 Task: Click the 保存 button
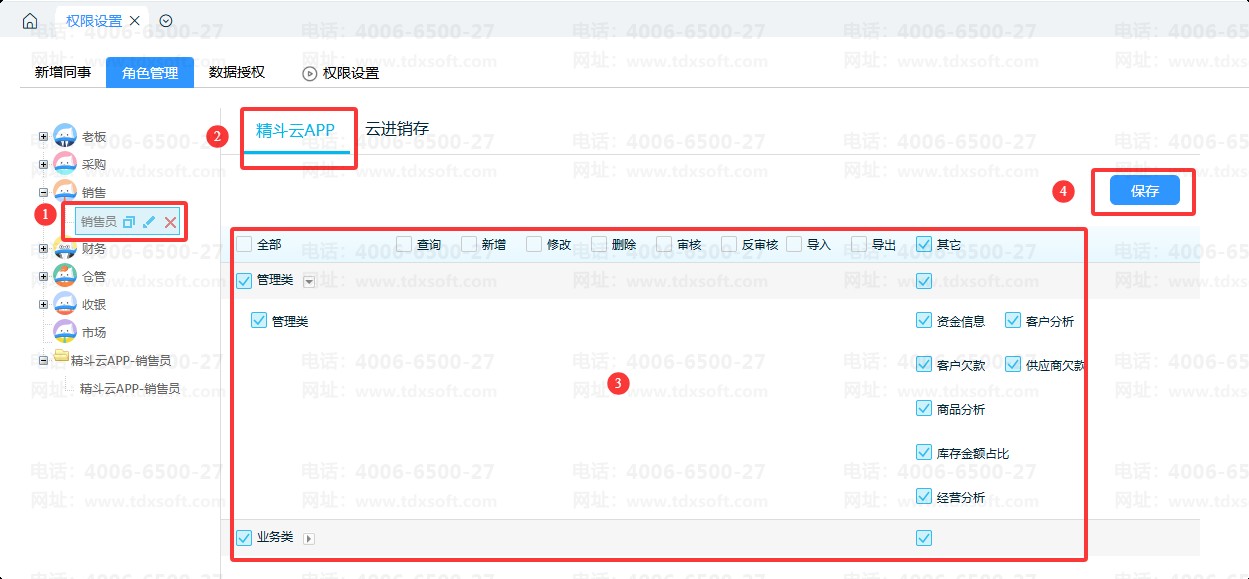[x=1144, y=190]
